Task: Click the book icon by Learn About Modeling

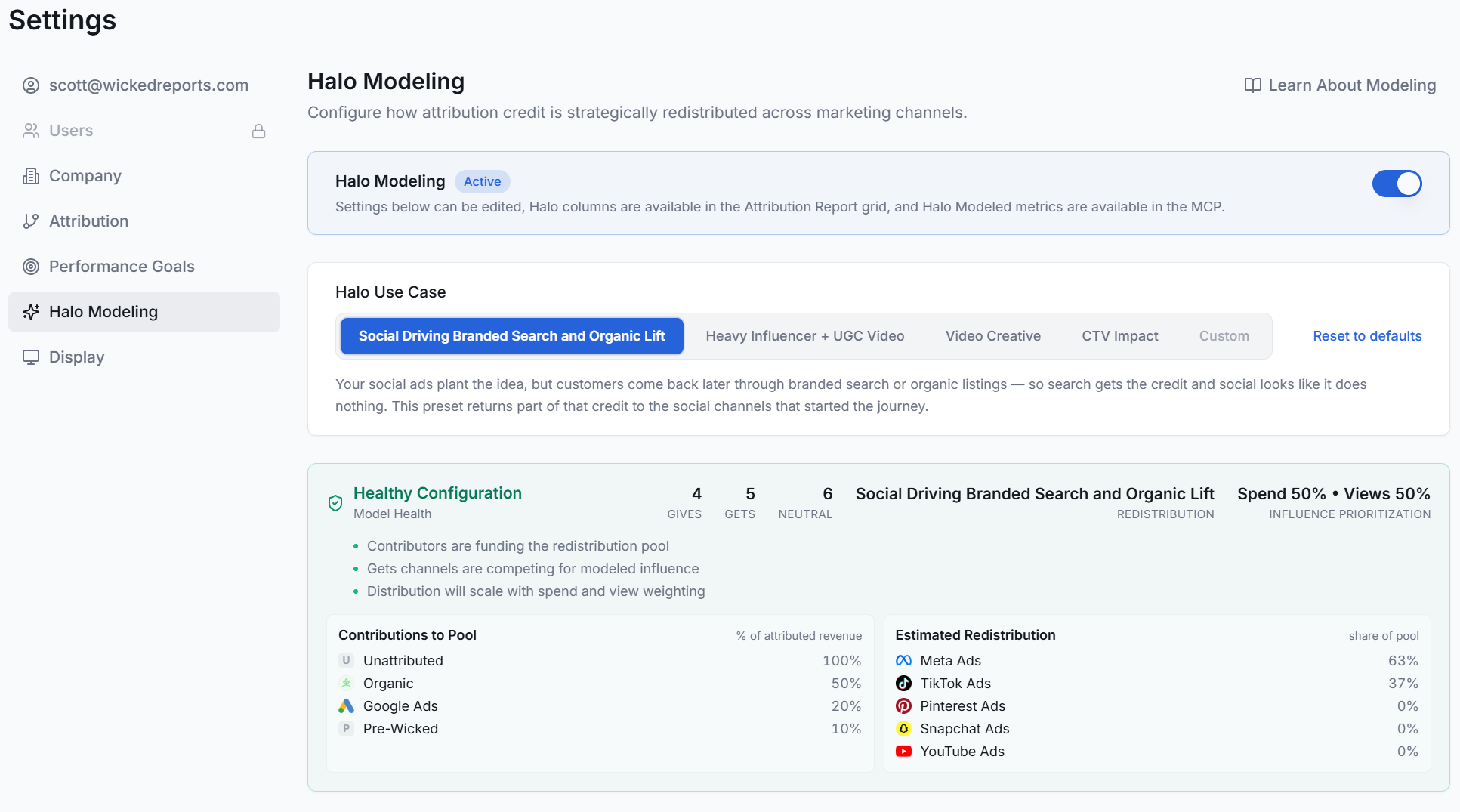Action: pyautogui.click(x=1253, y=85)
